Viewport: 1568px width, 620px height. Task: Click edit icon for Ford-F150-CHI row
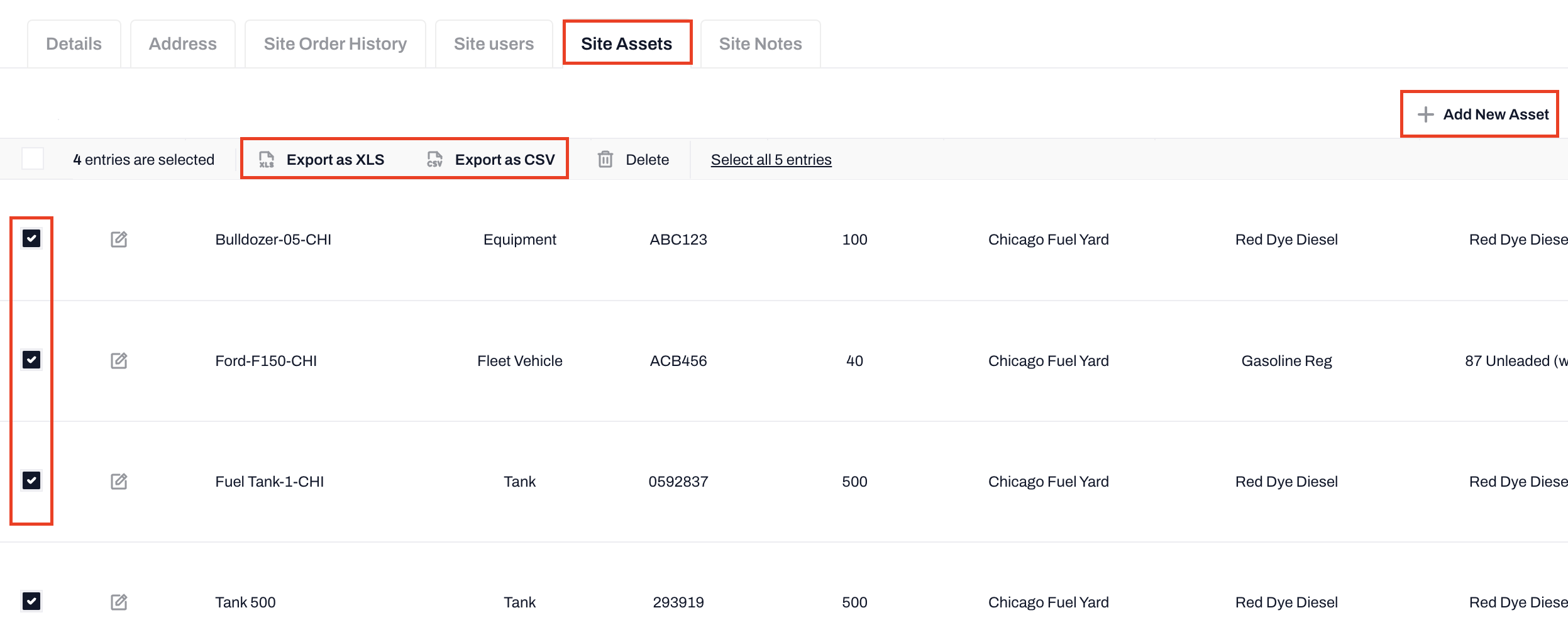(x=119, y=361)
